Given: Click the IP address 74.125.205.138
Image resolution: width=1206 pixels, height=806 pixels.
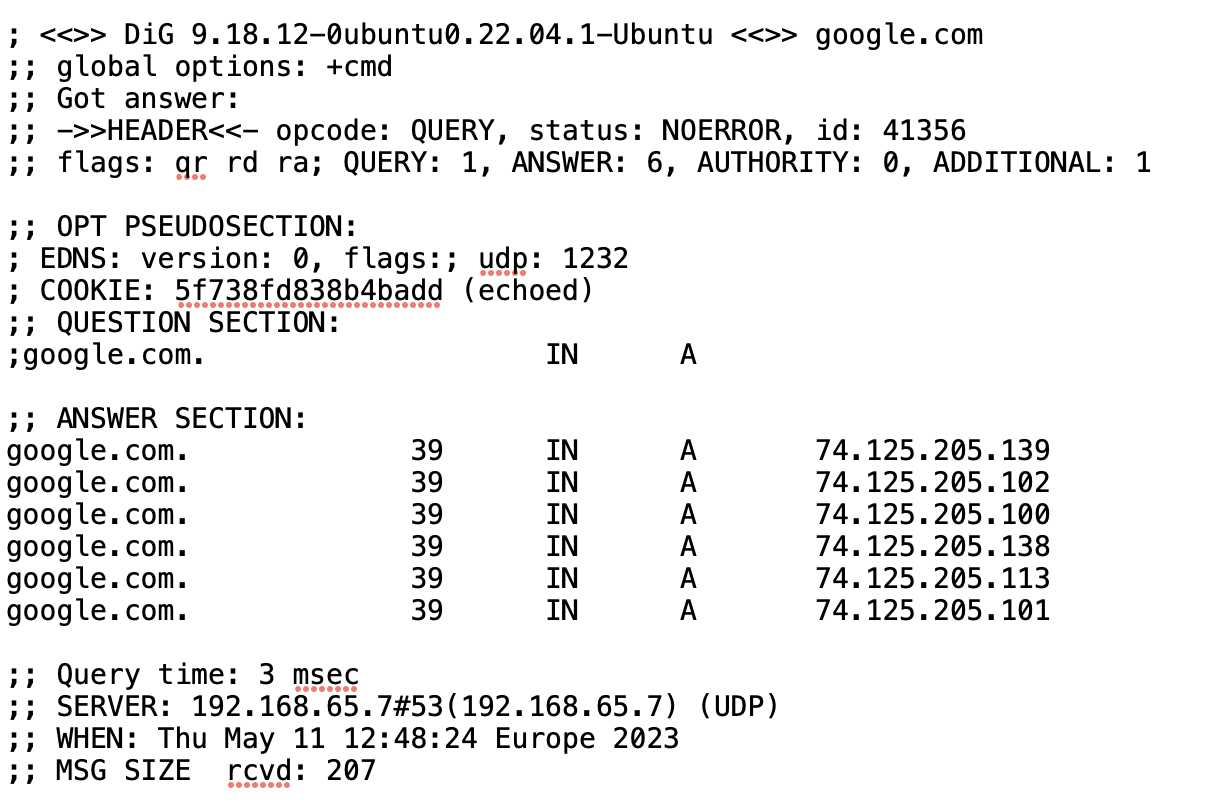Looking at the screenshot, I should tap(932, 546).
